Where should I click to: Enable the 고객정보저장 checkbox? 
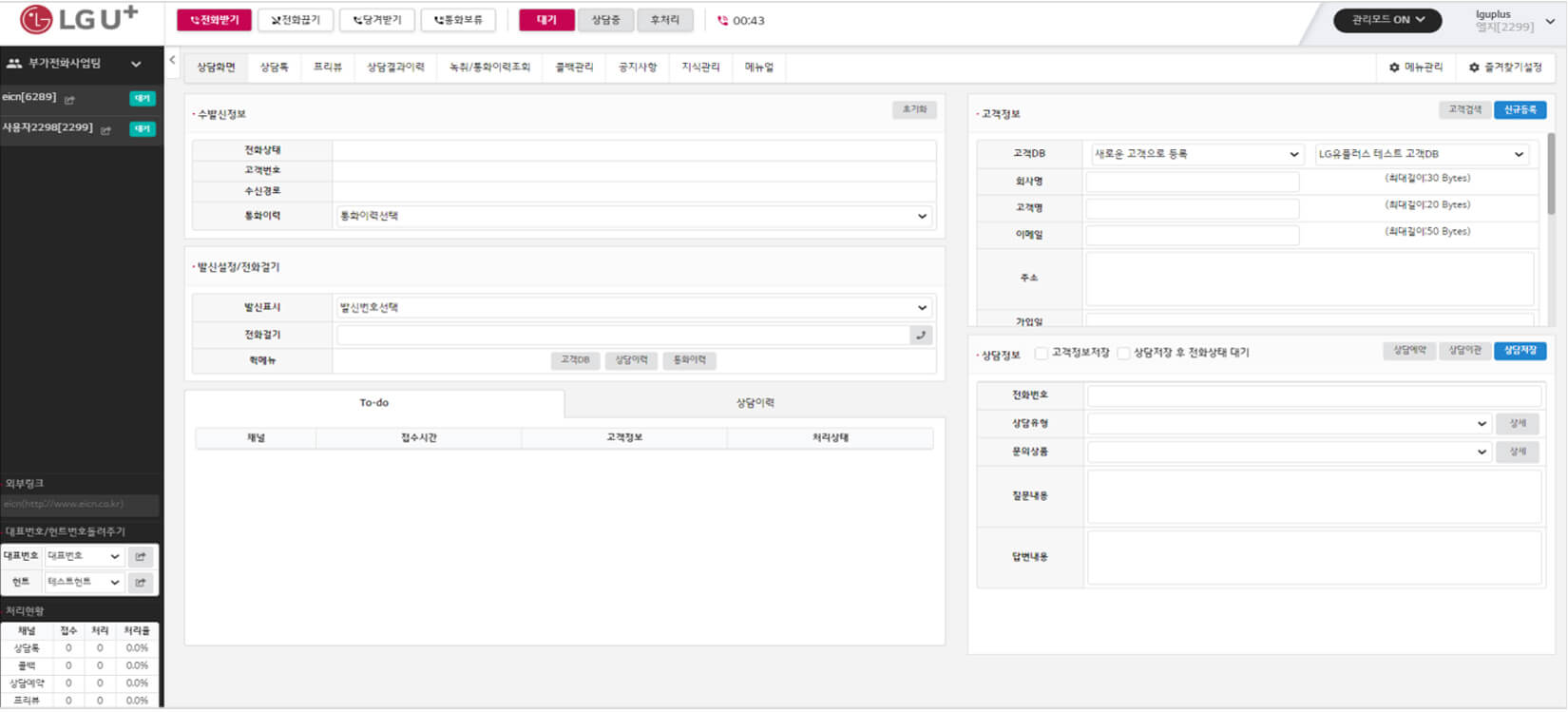[1042, 353]
